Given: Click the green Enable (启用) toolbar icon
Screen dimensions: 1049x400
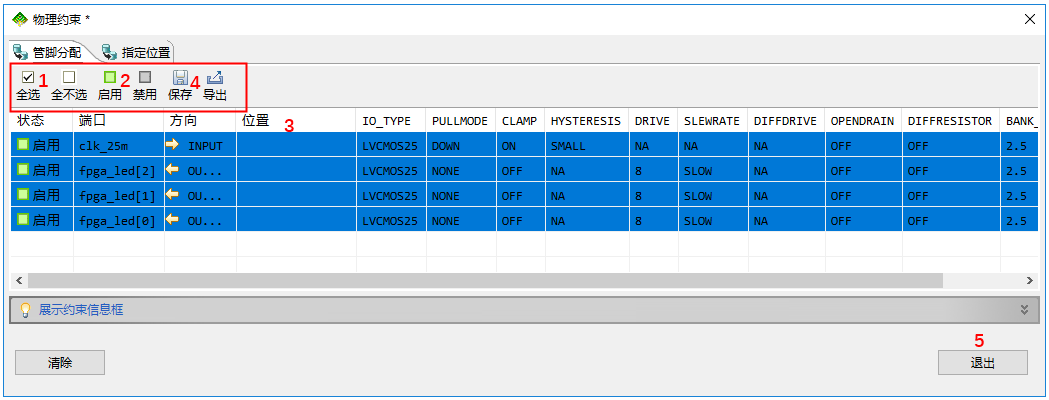Looking at the screenshot, I should (110, 78).
